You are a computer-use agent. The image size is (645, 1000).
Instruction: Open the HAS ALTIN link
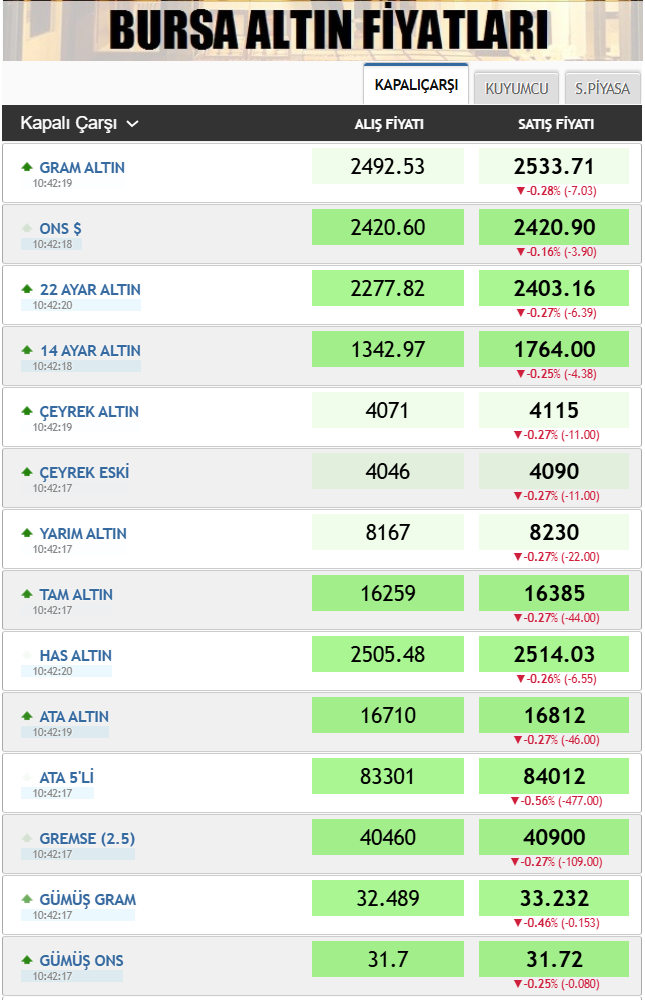coord(75,655)
